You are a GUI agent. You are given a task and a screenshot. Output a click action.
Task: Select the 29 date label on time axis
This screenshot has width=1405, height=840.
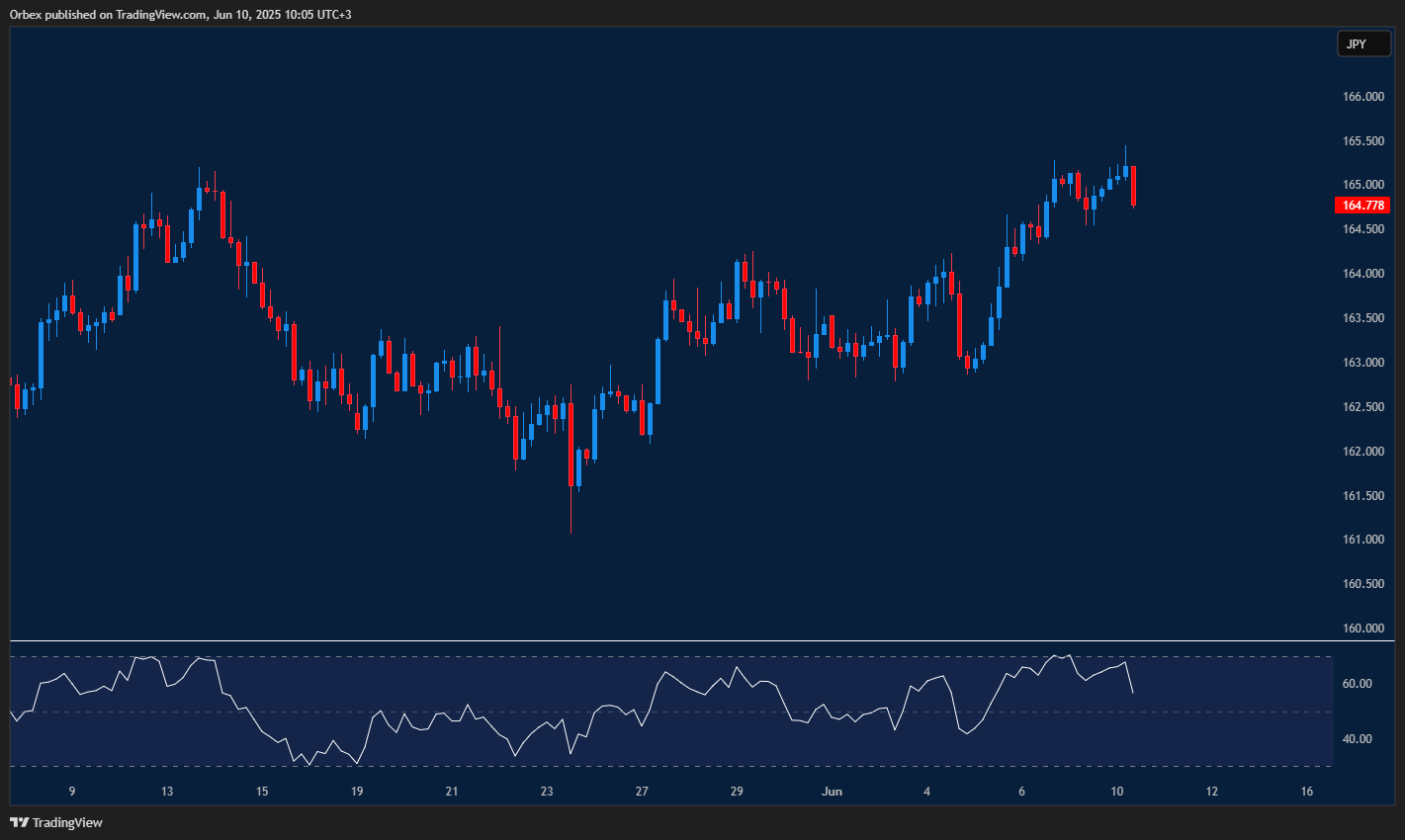(737, 792)
